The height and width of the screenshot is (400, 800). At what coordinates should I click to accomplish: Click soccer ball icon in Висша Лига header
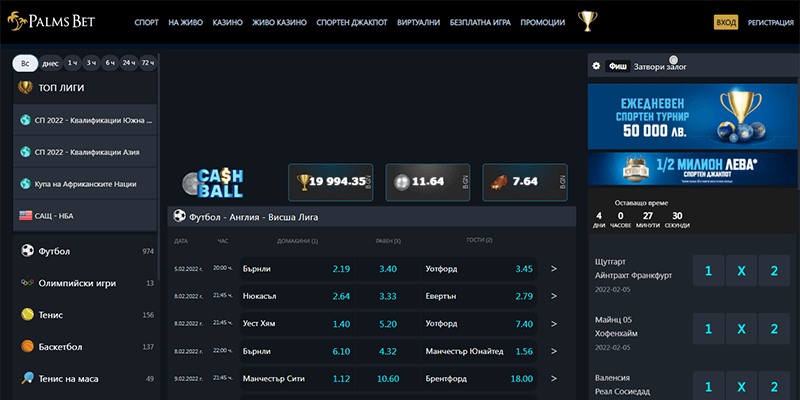(179, 216)
